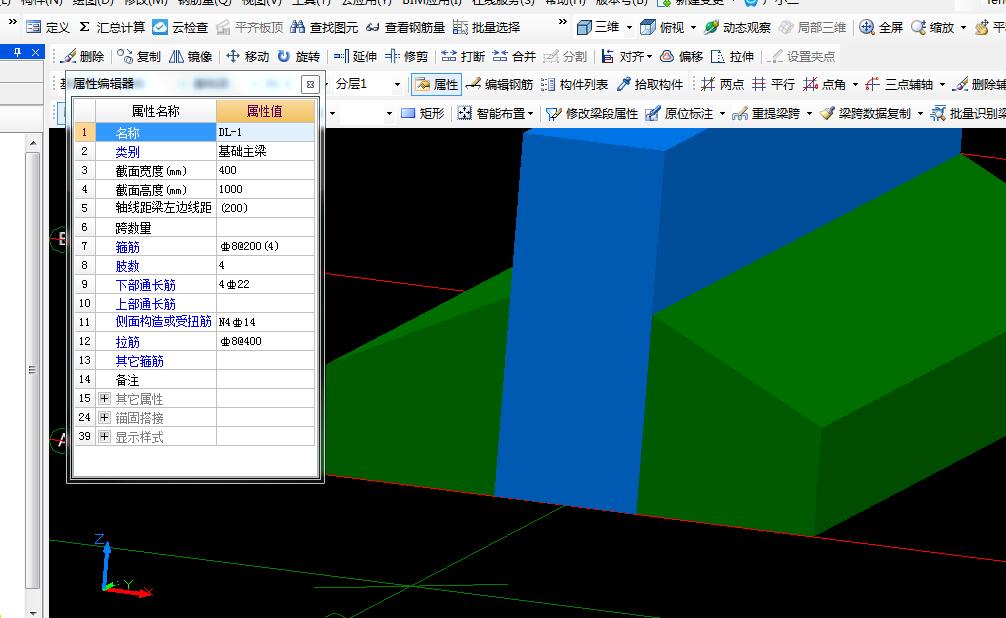Activate 拾取构件 pick component tool
The height and width of the screenshot is (618, 1006).
point(649,84)
